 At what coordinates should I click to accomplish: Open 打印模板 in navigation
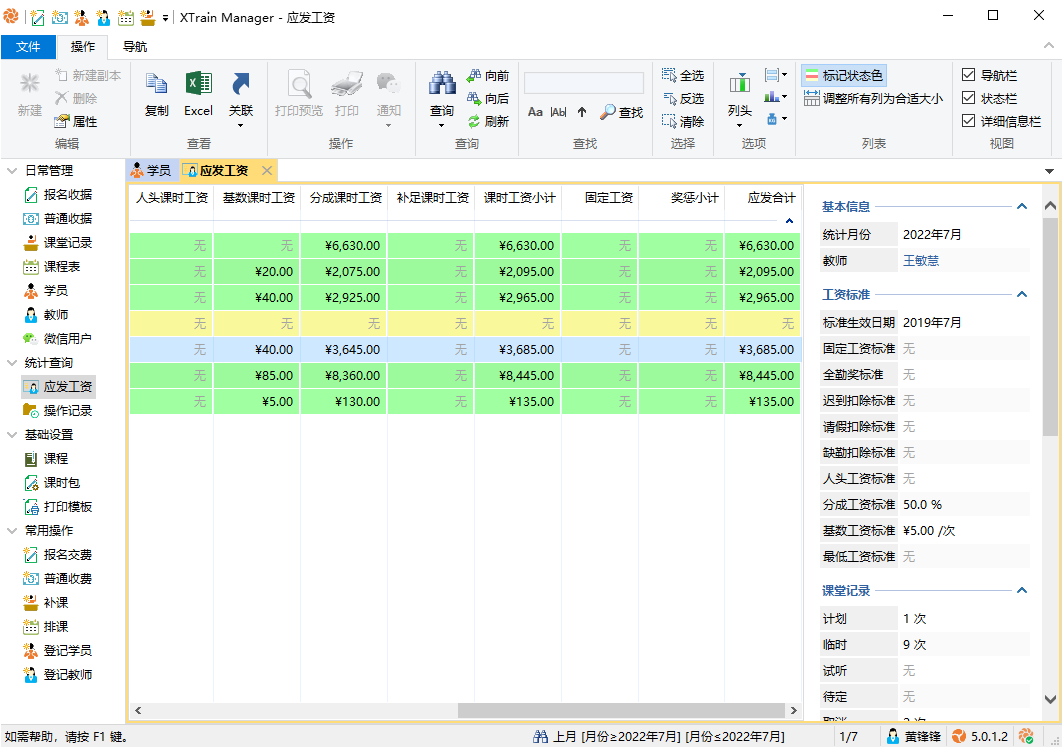(x=58, y=507)
